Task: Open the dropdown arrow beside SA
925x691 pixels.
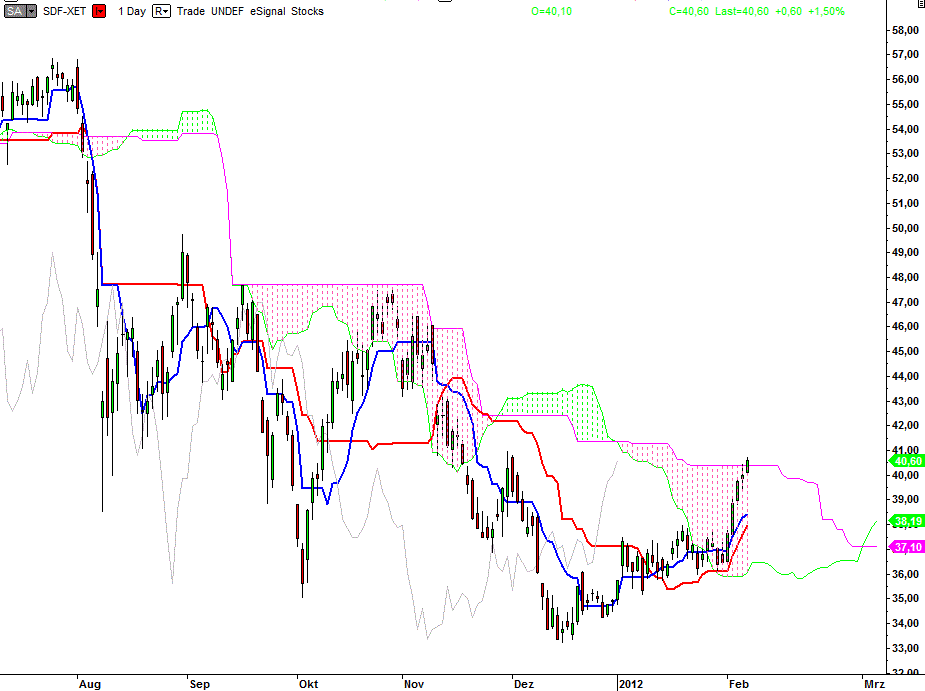Action: (32, 11)
